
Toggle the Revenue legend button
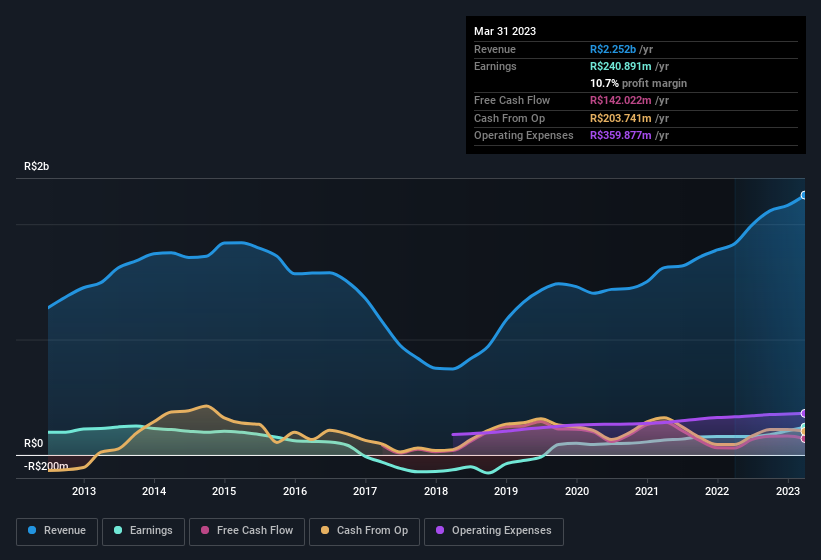57,531
